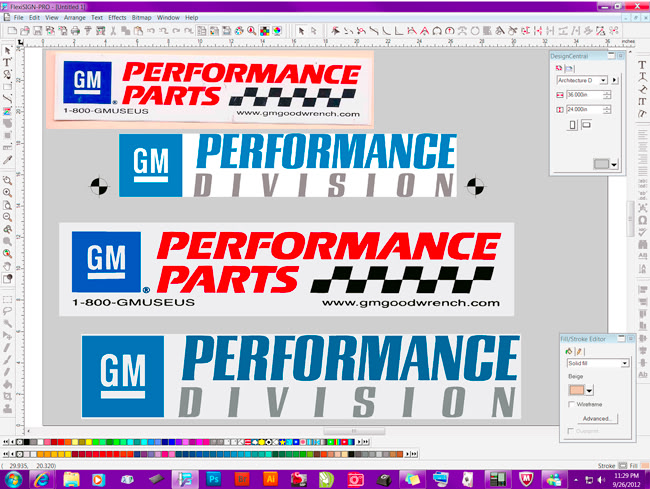Open Internet Explorer from the taskbar

coord(42,480)
